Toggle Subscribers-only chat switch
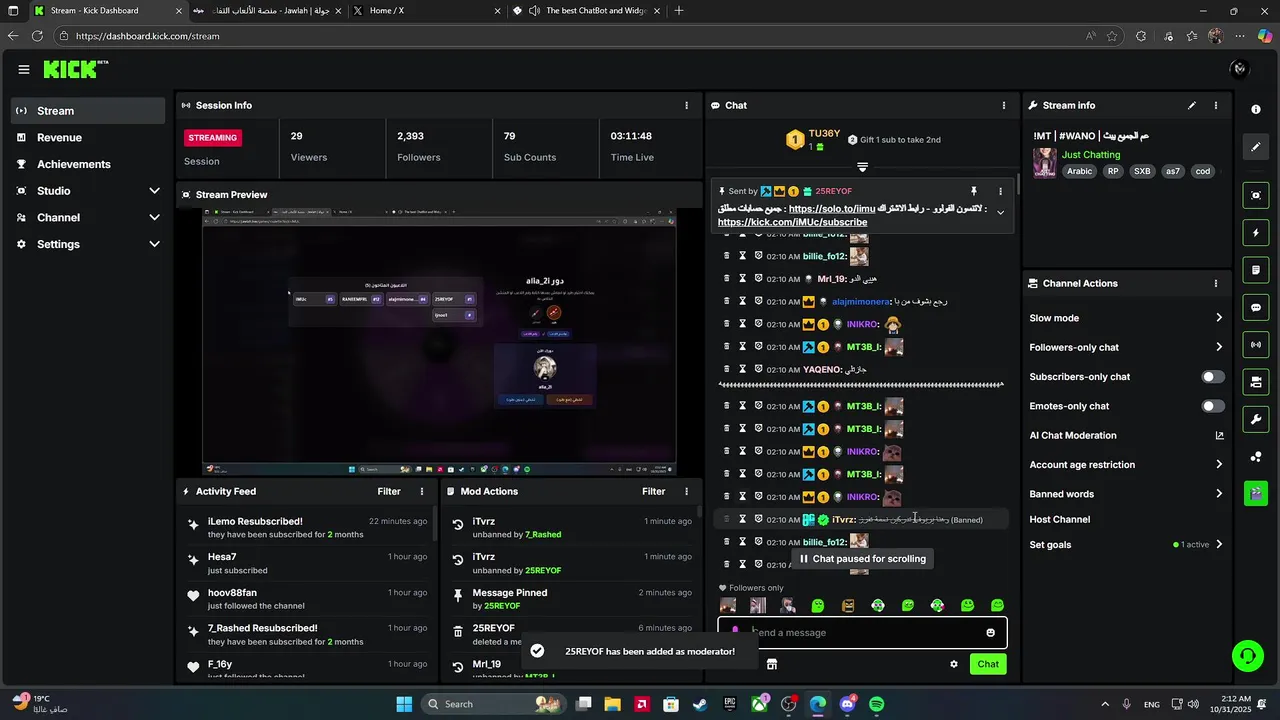This screenshot has width=1280, height=720. click(1212, 377)
